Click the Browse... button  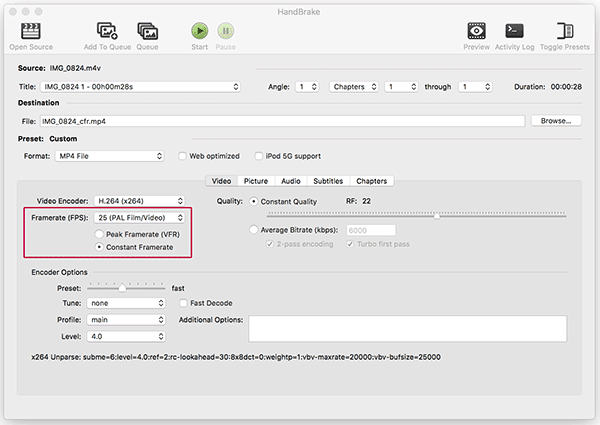pyautogui.click(x=556, y=121)
